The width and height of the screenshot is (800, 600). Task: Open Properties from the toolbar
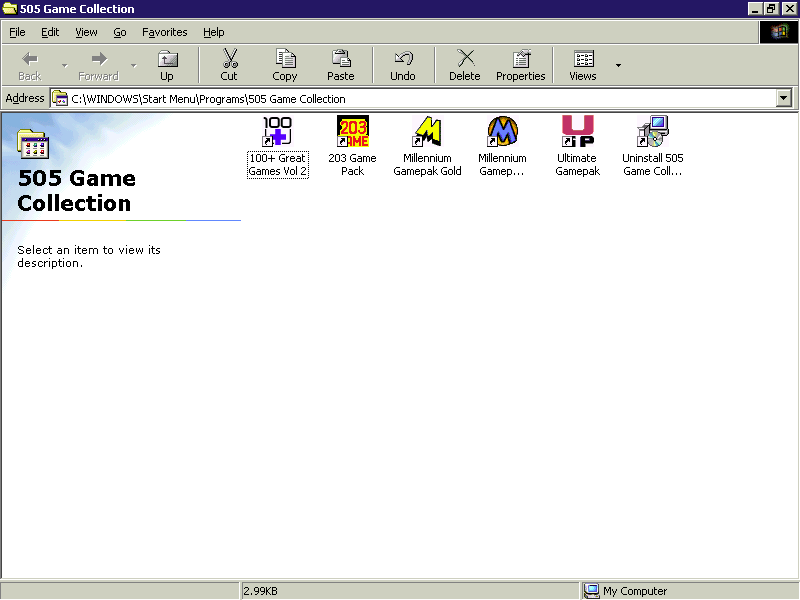(521, 65)
